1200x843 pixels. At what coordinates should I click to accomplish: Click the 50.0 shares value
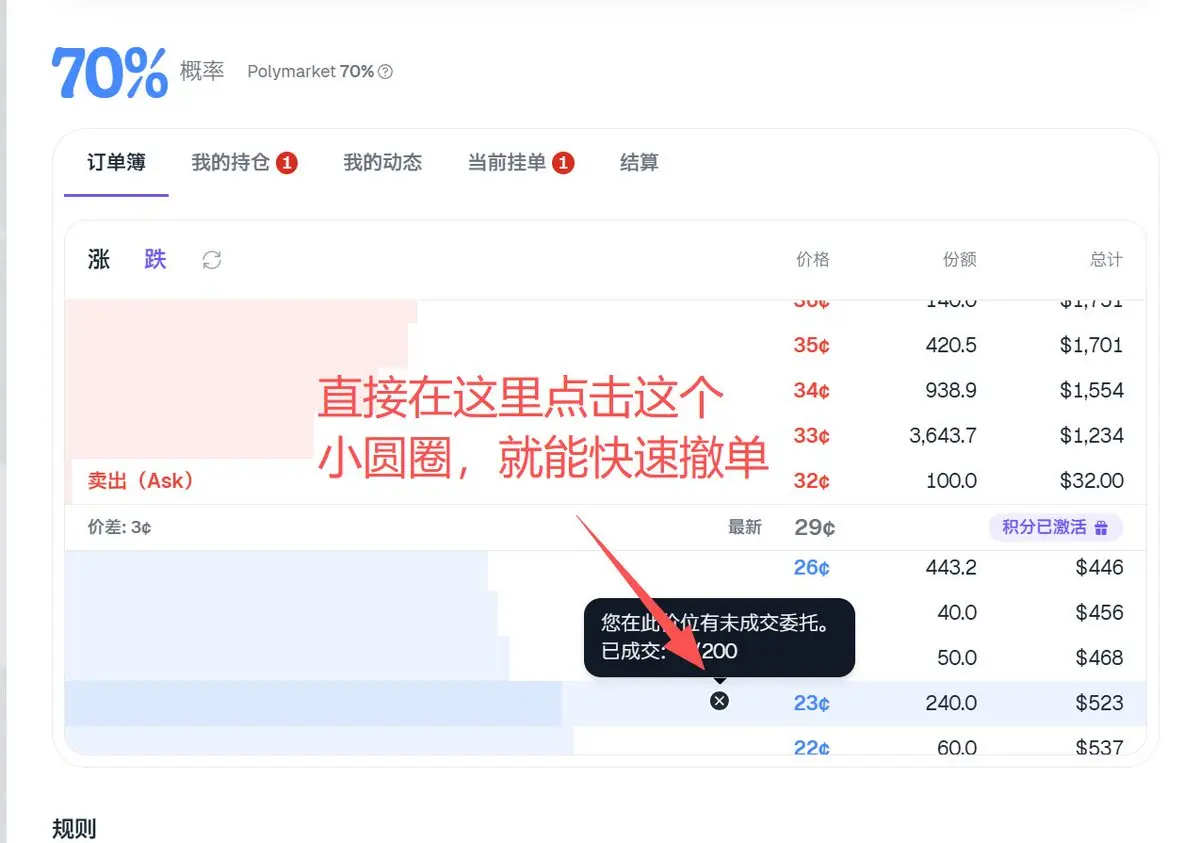958,658
